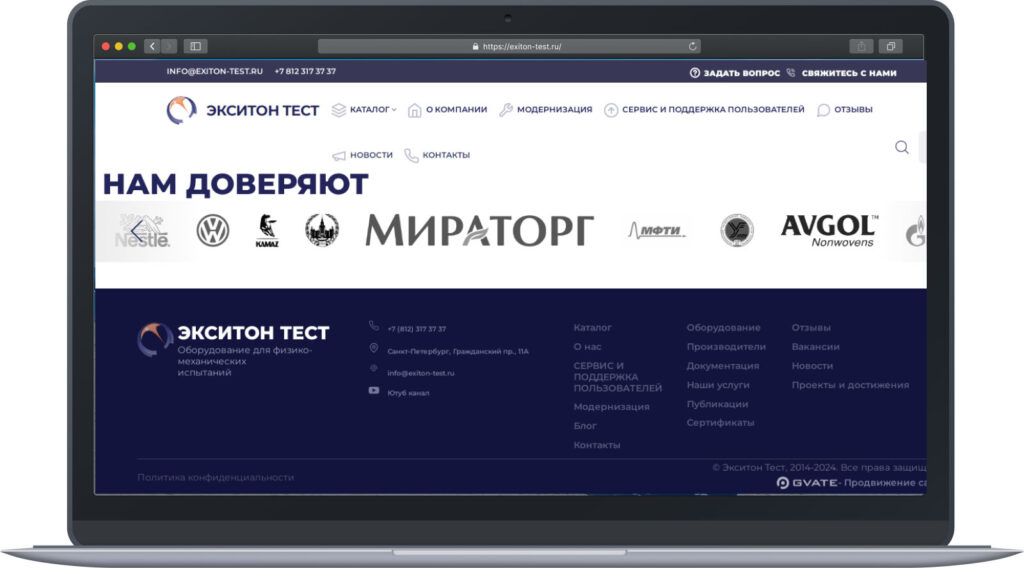The image size is (1024, 568).
Task: Click the AVGOL Nonwovens logo
Action: click(x=829, y=231)
